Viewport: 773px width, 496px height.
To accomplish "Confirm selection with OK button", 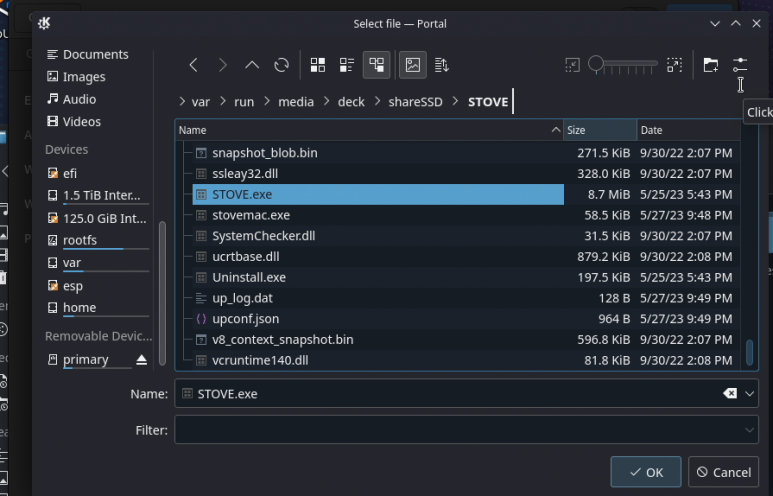I will click(x=646, y=472).
